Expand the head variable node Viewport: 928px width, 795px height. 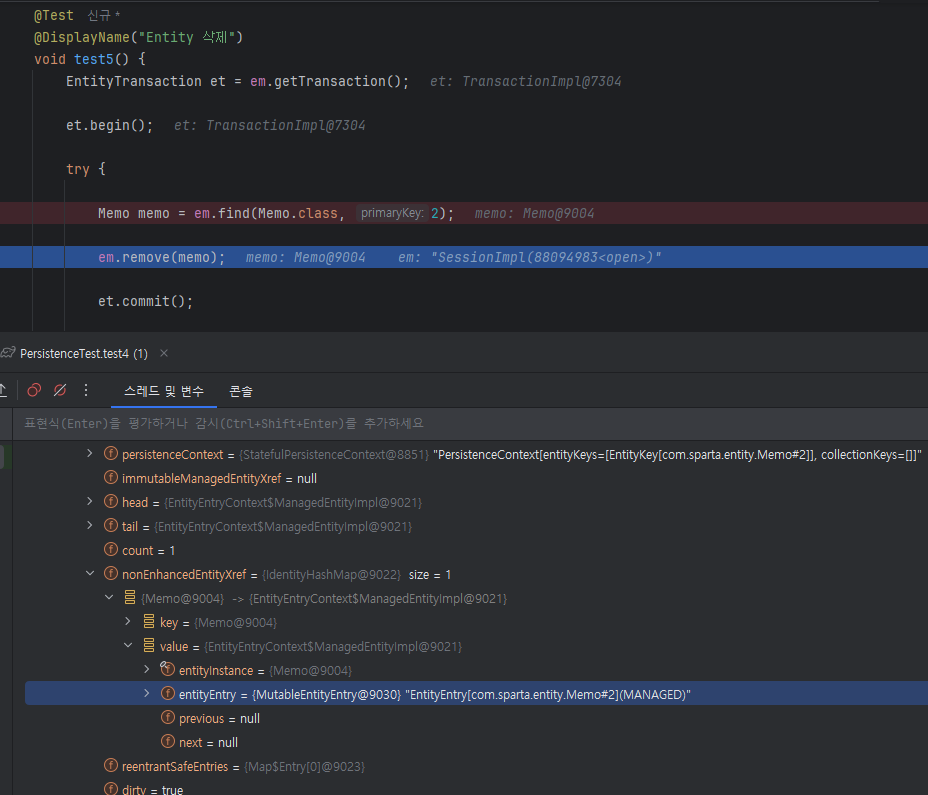point(90,501)
